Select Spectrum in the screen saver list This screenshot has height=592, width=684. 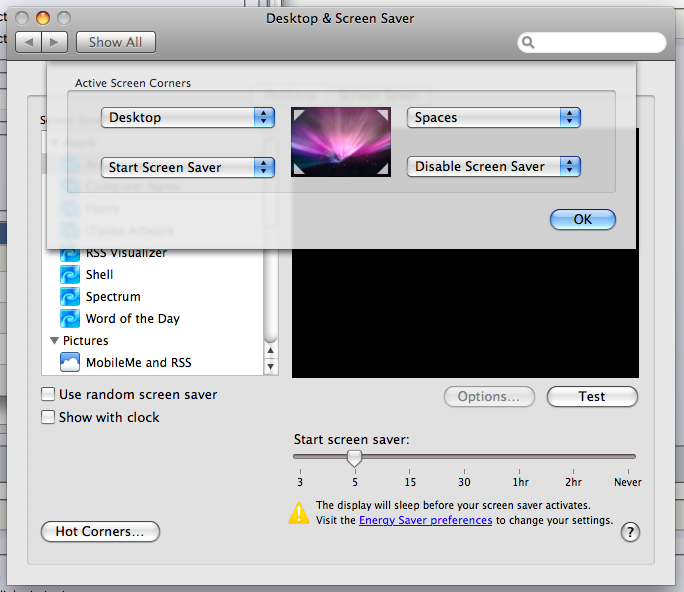click(113, 297)
